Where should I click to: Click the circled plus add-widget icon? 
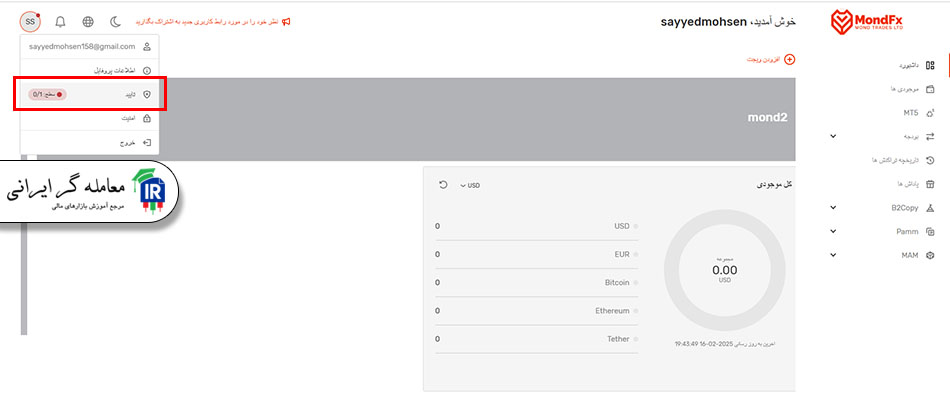coord(789,59)
